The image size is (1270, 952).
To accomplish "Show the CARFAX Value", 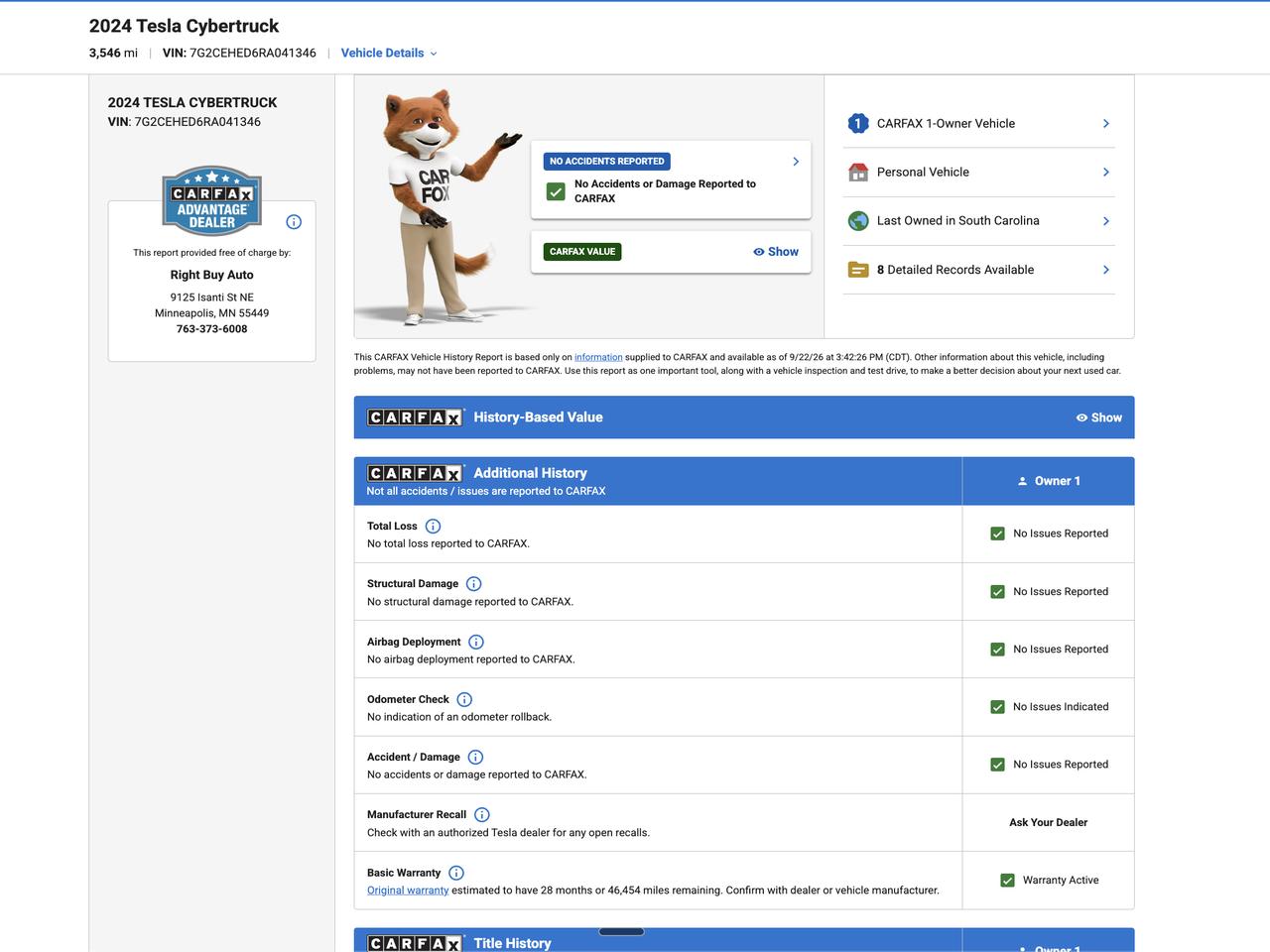I will pos(776,252).
